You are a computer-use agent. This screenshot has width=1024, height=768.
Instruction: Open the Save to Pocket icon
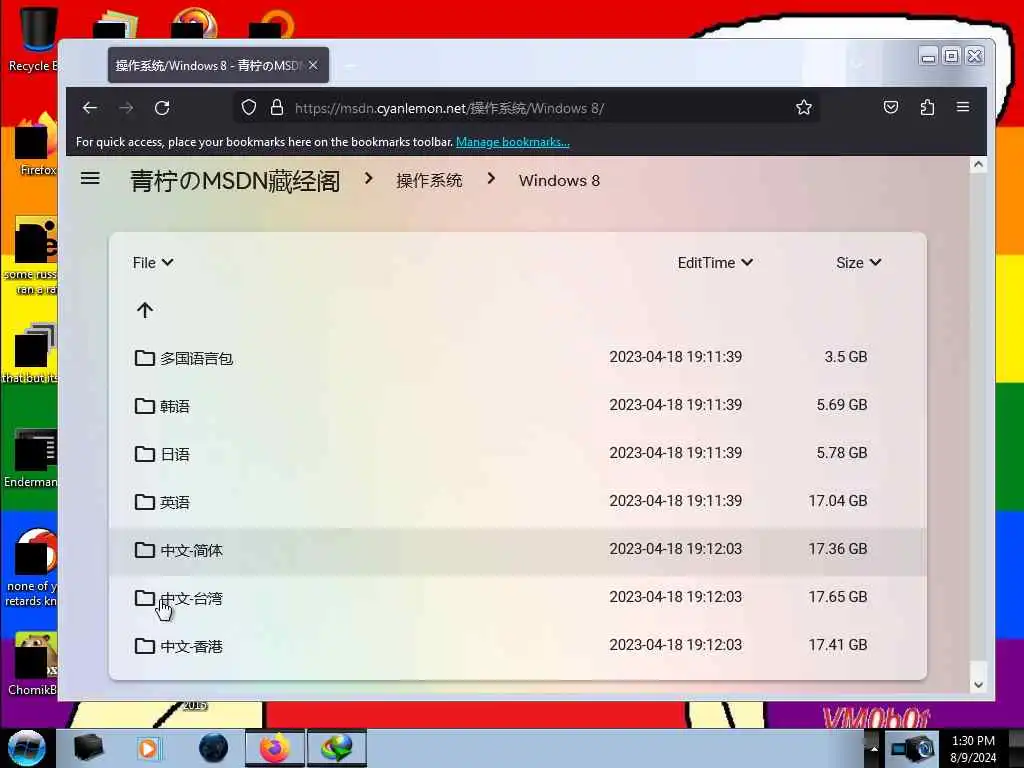[x=891, y=107]
